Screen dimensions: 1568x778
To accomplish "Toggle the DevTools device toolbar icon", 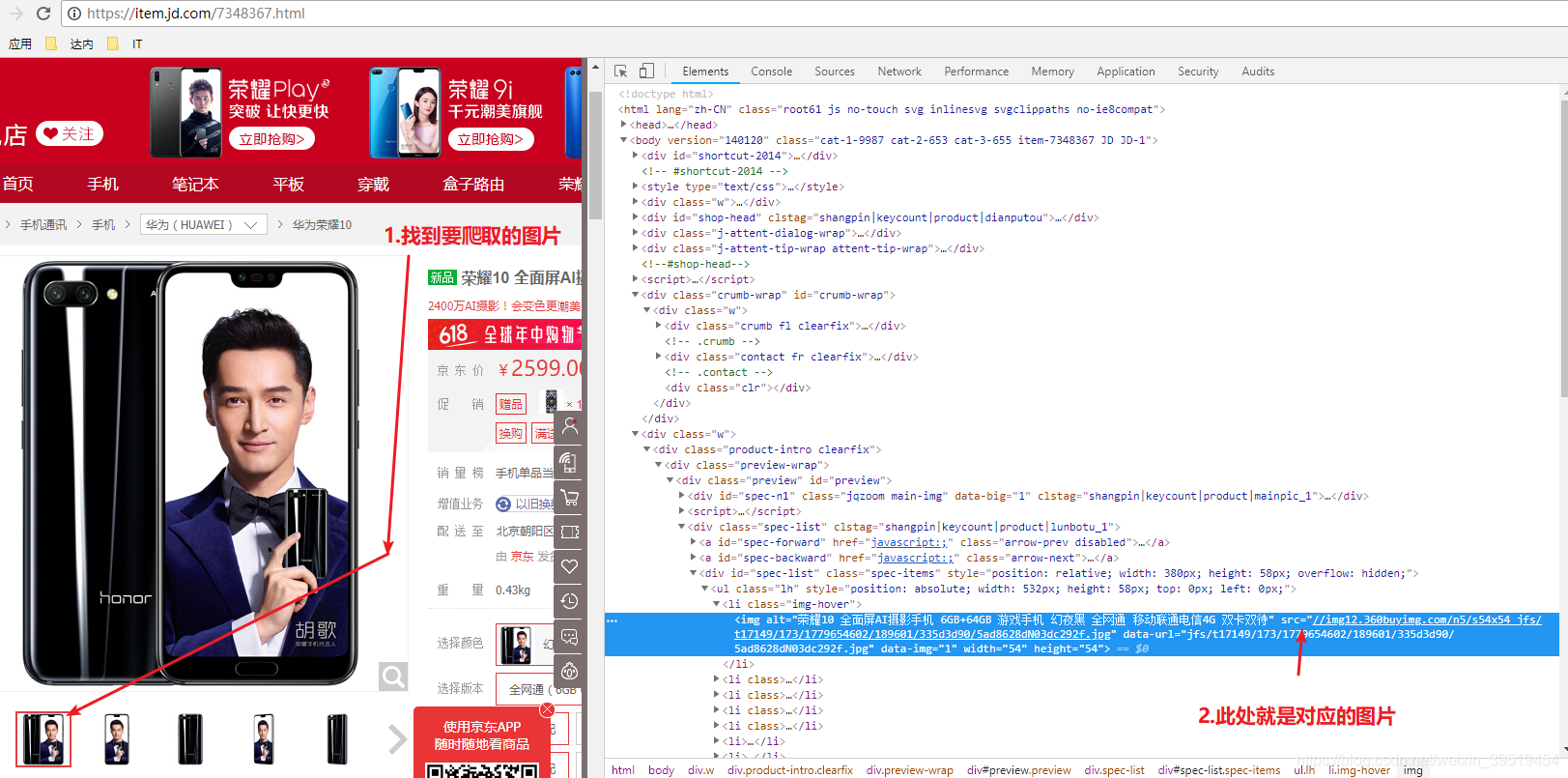I will [x=646, y=72].
